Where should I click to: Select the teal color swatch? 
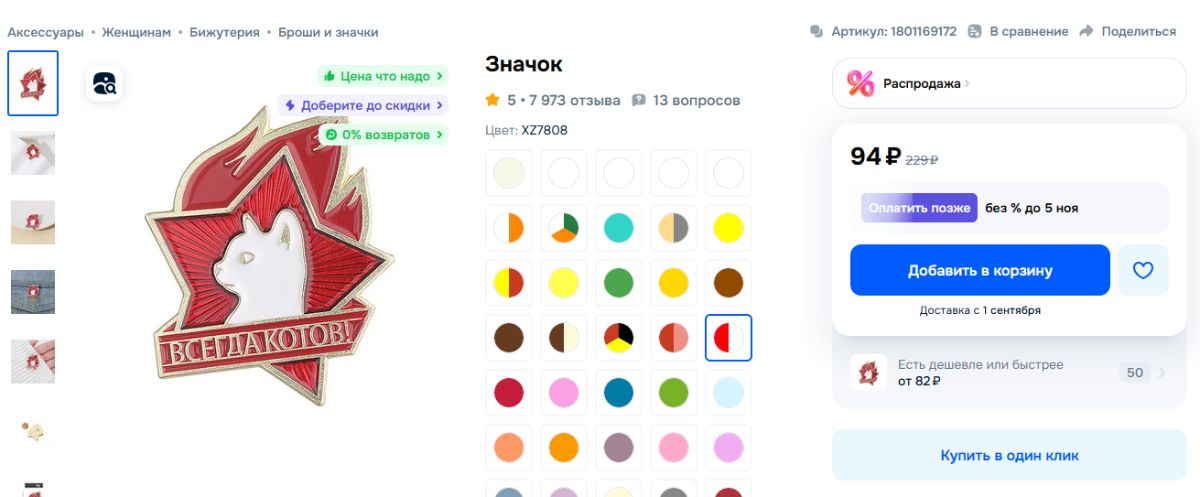click(x=619, y=228)
